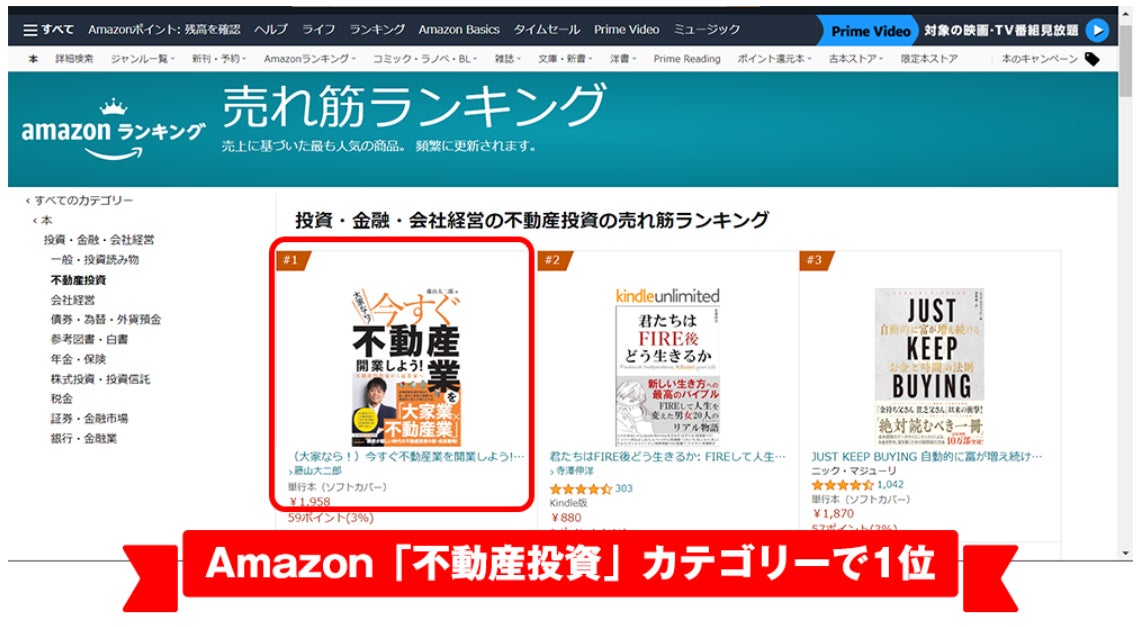Click the price tag icon beside 本のキャンペーン

pyautogui.click(x=1092, y=59)
